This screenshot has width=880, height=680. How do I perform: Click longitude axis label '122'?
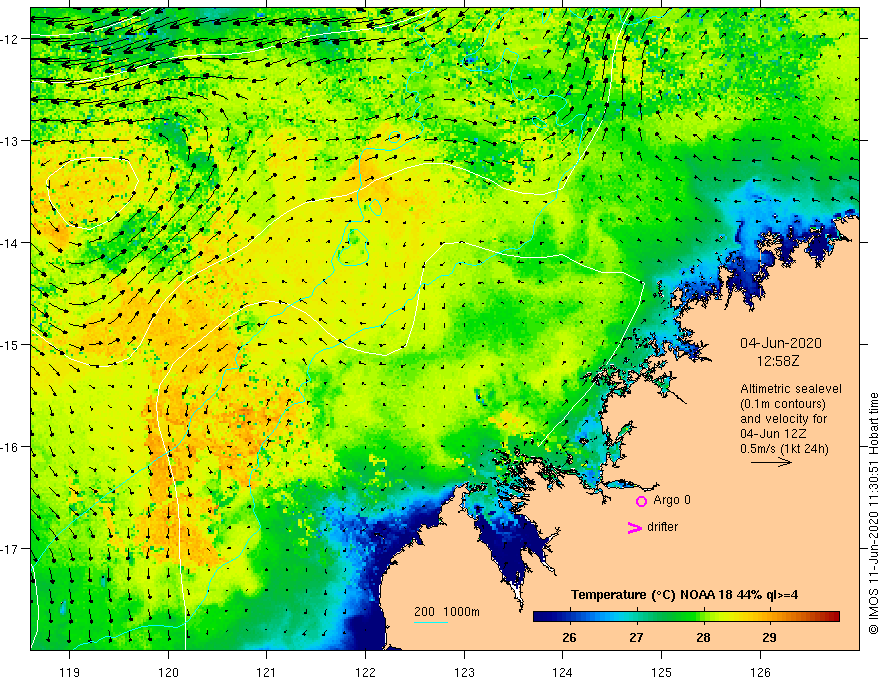[365, 672]
